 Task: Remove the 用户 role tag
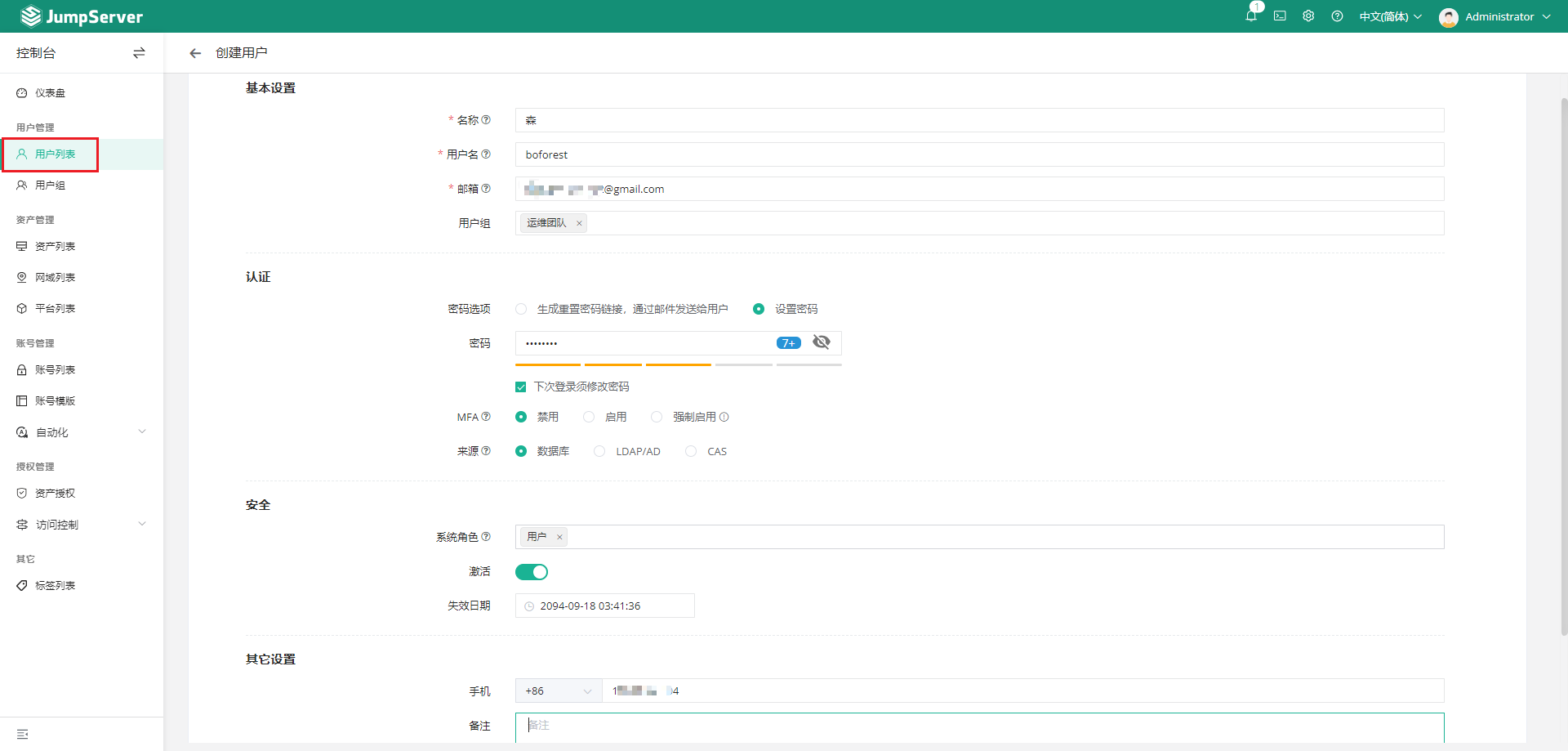(559, 537)
